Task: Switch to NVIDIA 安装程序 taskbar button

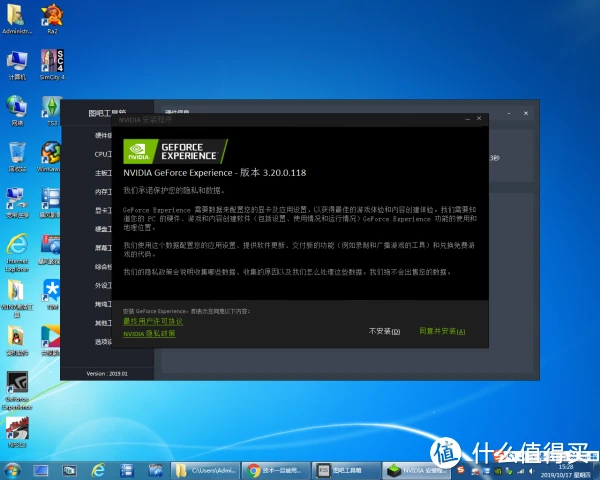Action: pos(417,470)
